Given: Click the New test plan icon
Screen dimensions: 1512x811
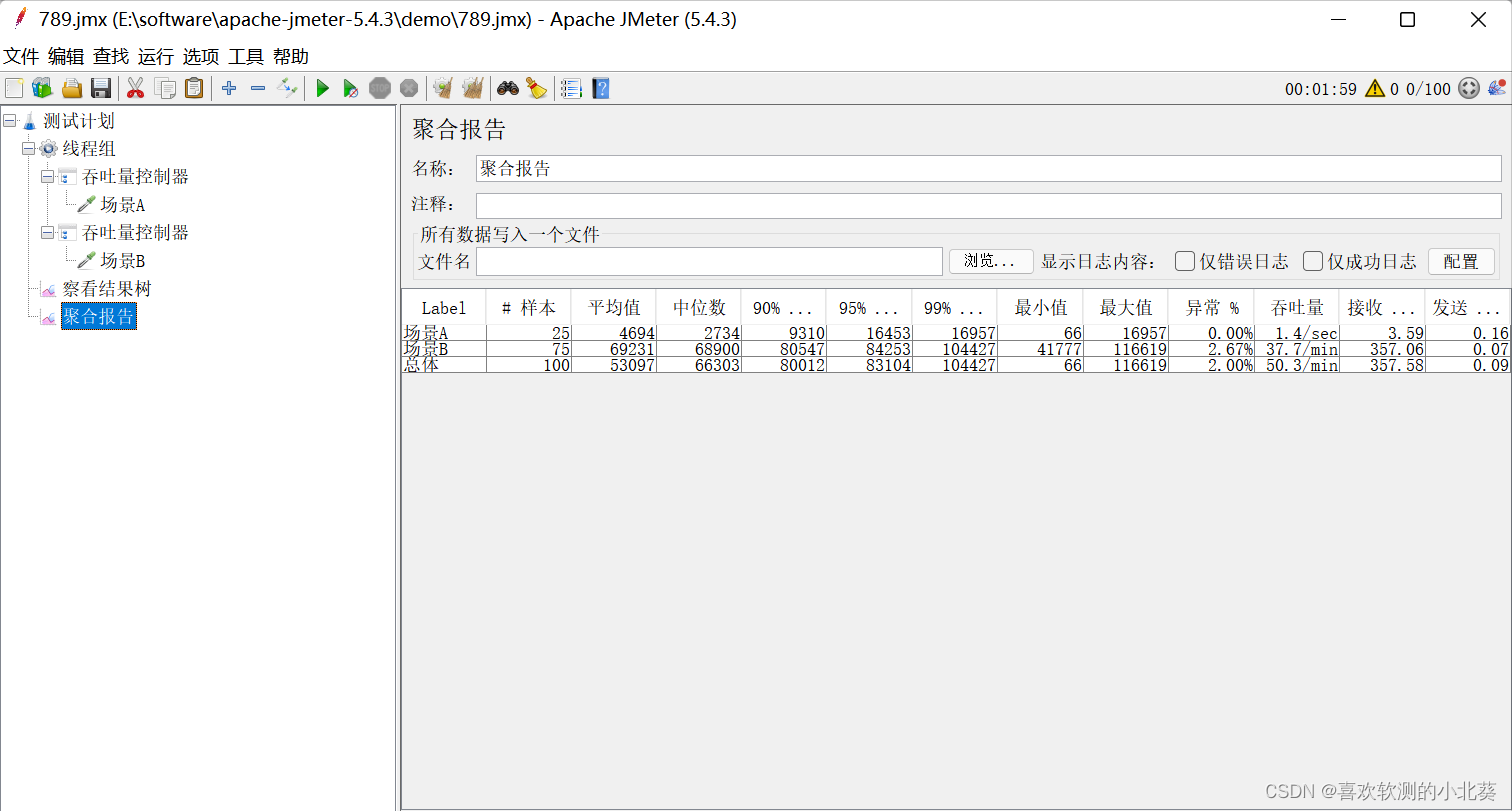Looking at the screenshot, I should (x=14, y=88).
